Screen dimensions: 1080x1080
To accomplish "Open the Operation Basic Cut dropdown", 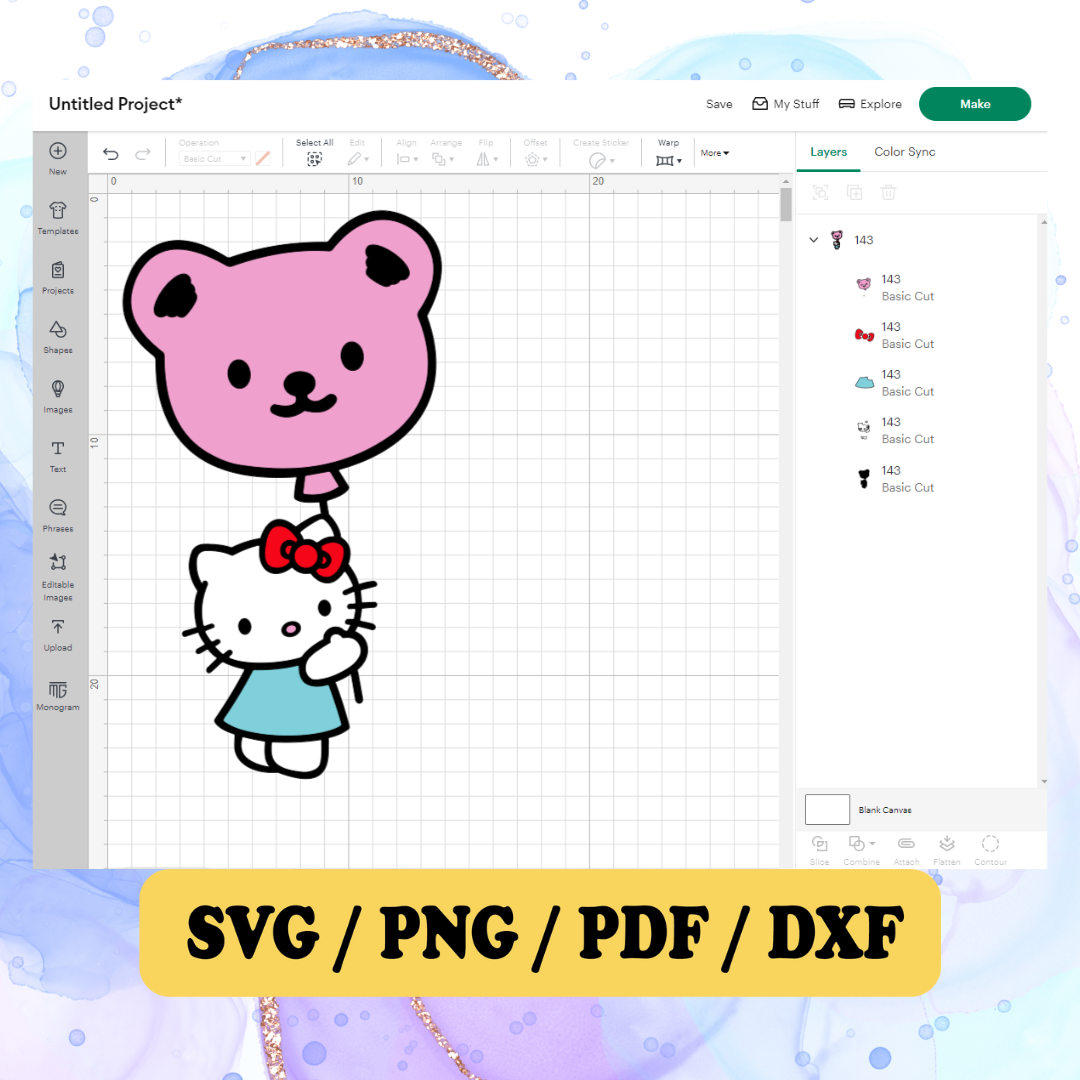I will 214,158.
